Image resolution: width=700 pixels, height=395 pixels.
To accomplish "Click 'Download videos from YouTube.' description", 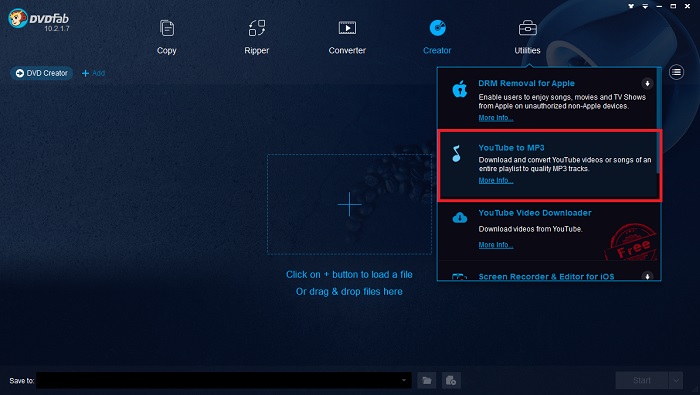I will tap(530, 229).
